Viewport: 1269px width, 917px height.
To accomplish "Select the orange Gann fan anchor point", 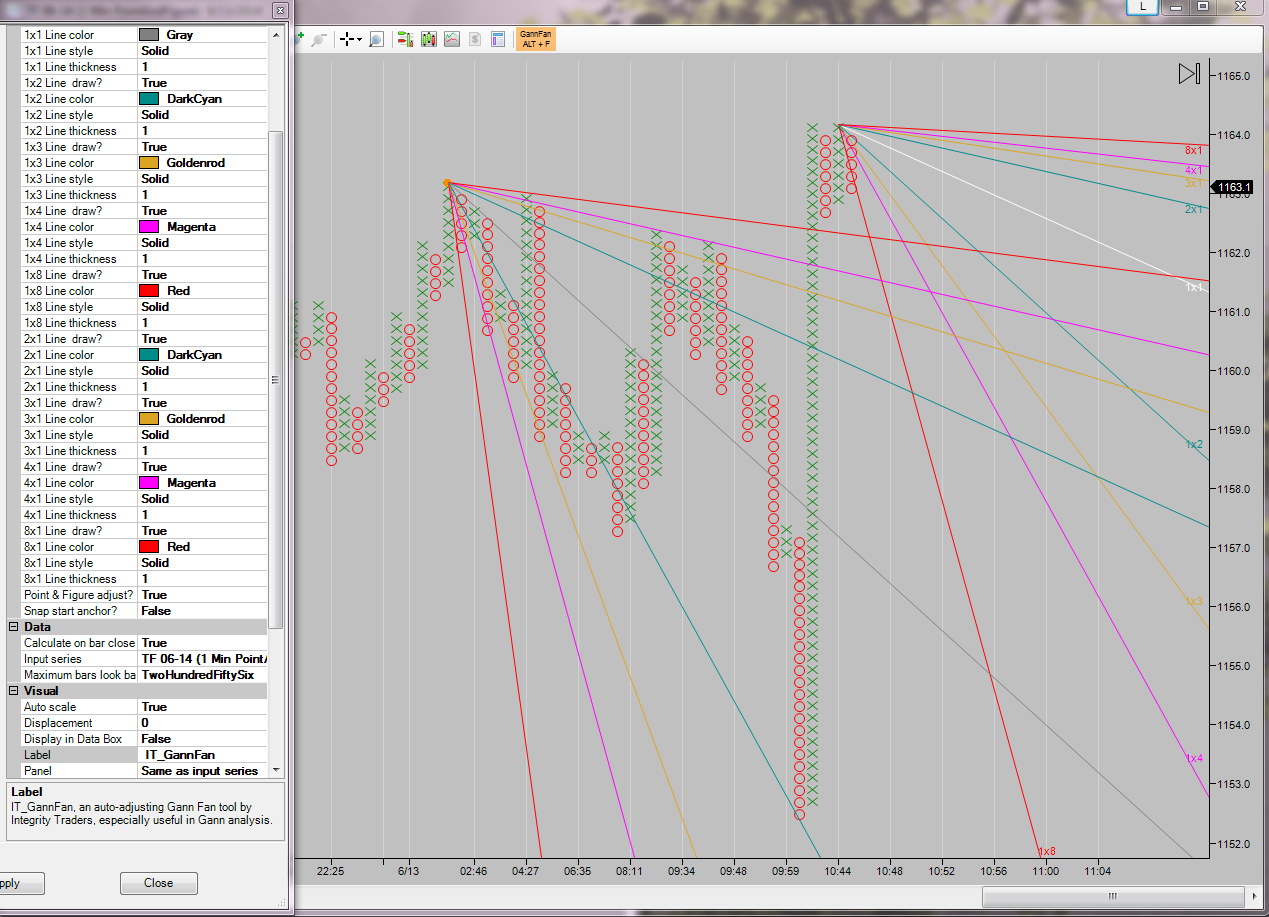I will pos(447,183).
